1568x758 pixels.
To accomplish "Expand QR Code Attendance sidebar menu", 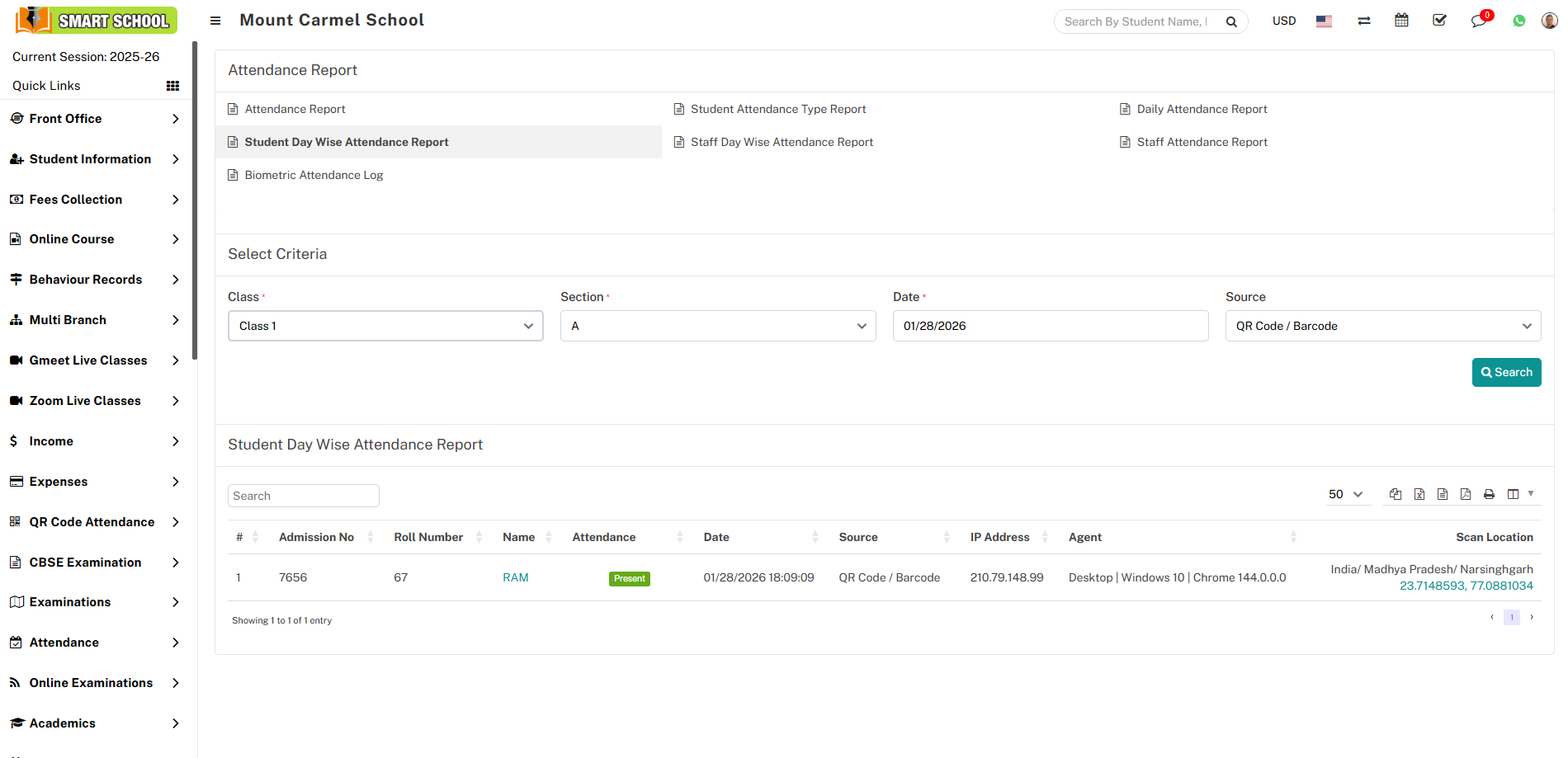I will tap(93, 522).
